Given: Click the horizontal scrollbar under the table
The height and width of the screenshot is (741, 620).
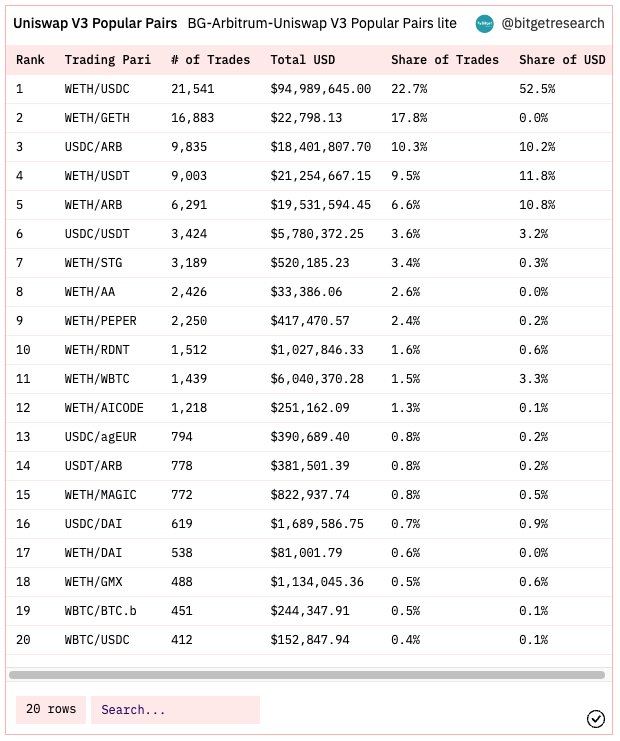Looking at the screenshot, I should 307,675.
